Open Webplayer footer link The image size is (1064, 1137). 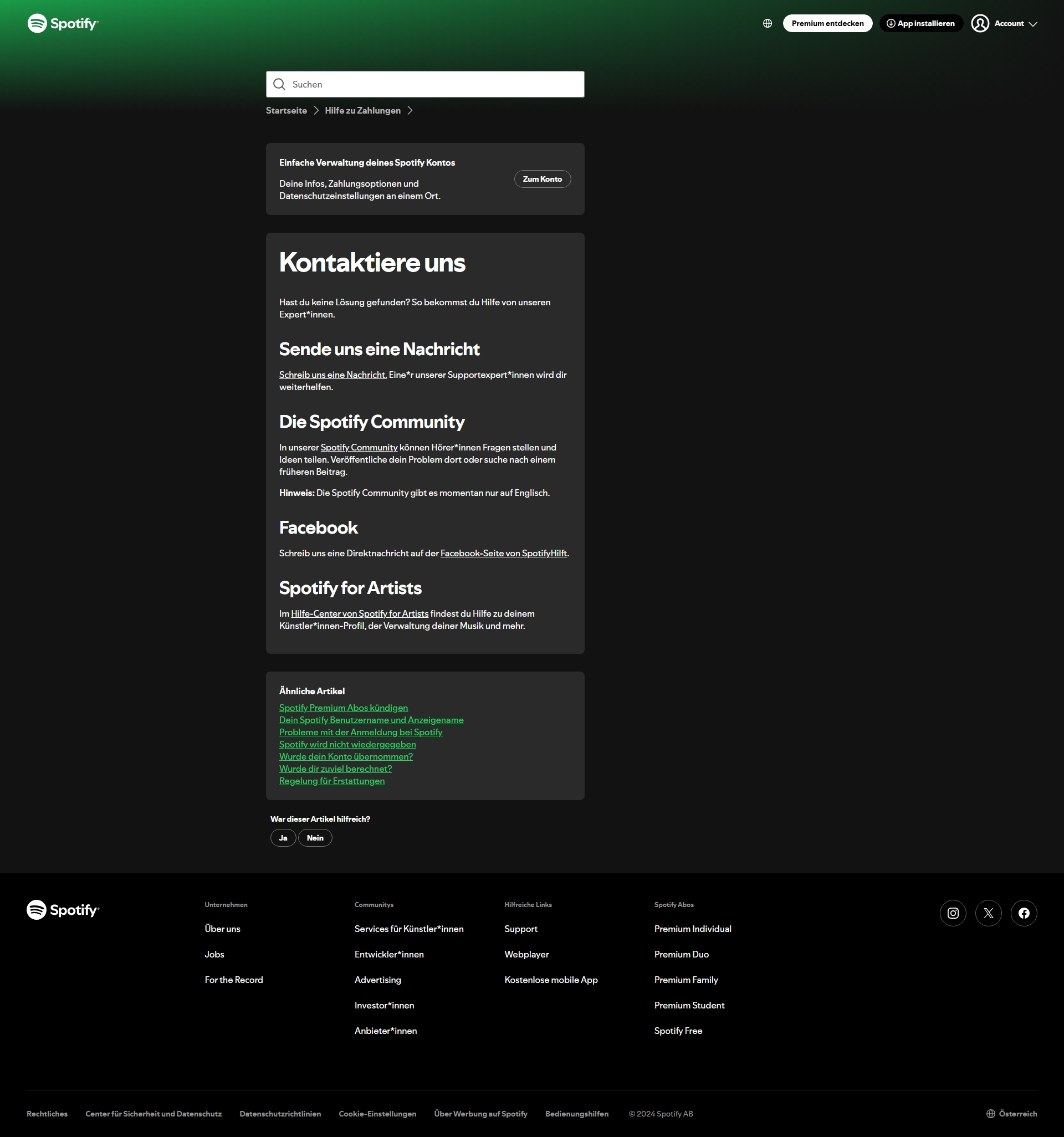point(527,954)
